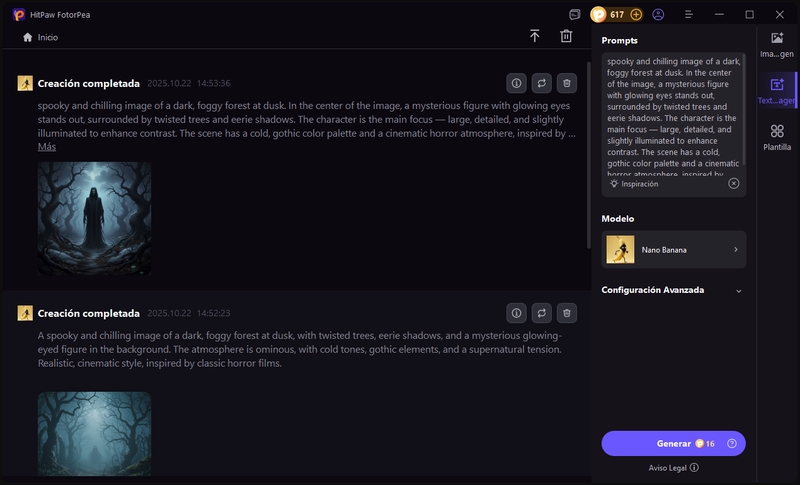Click the trash icon in the top header

(x=566, y=36)
